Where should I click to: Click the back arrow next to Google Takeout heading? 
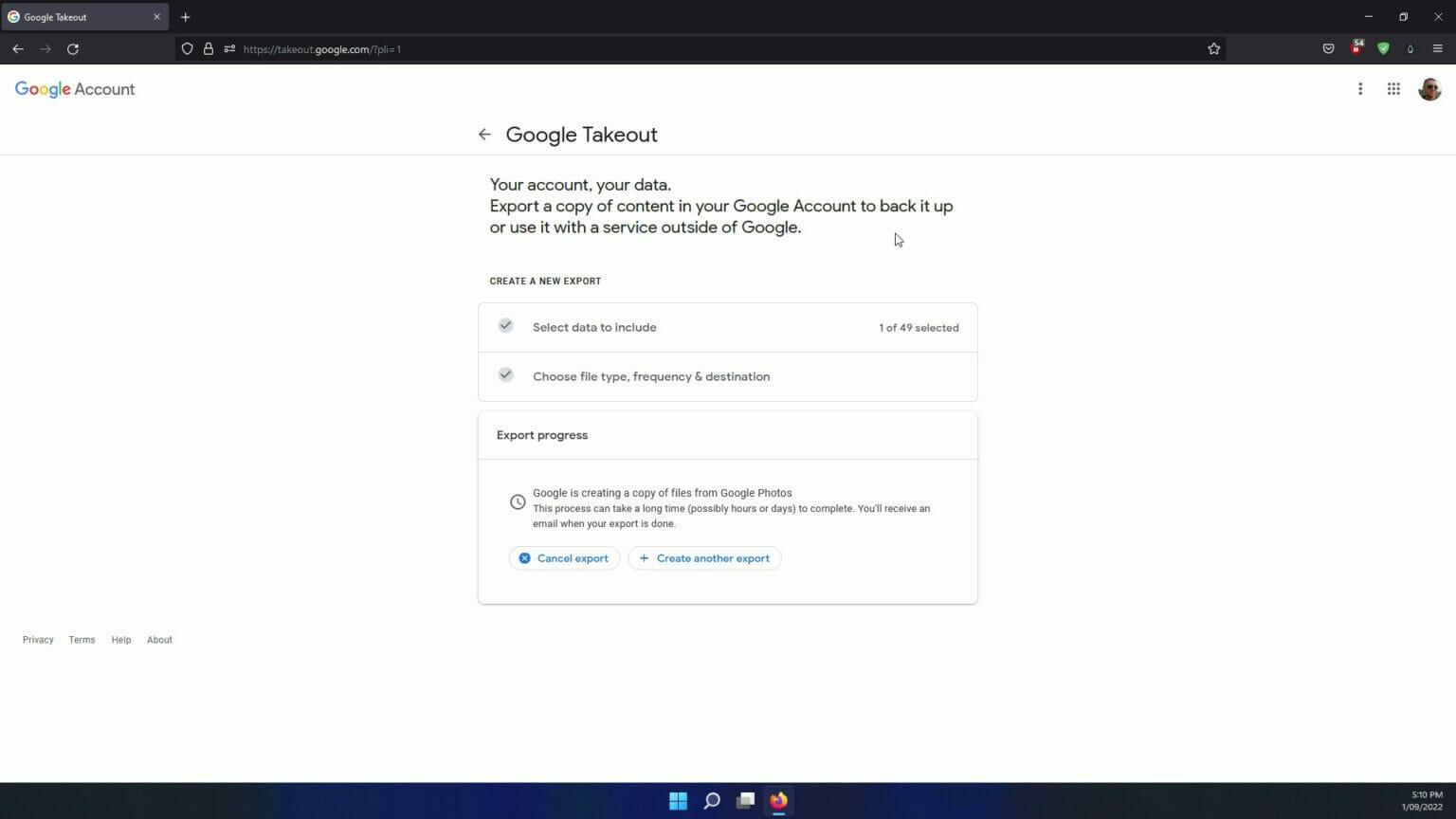point(484,134)
